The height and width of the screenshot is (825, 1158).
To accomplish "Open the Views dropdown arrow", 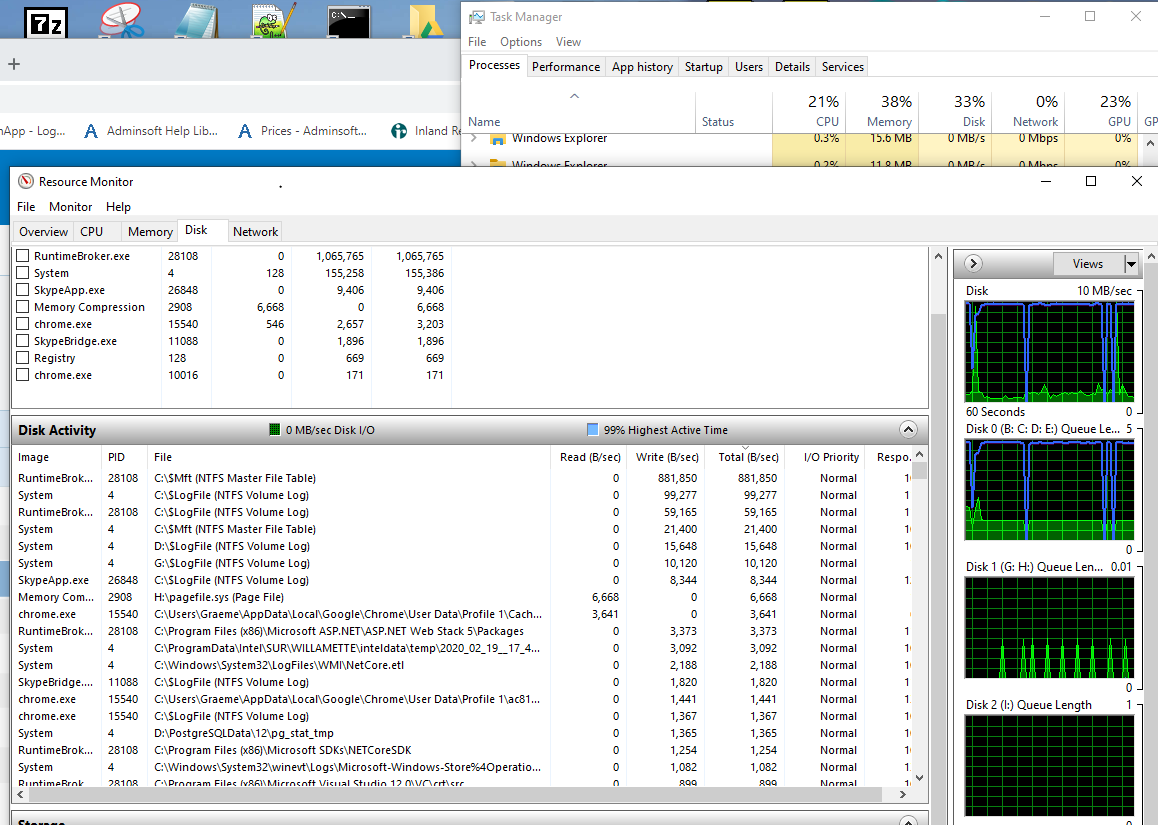I will pyautogui.click(x=1131, y=264).
